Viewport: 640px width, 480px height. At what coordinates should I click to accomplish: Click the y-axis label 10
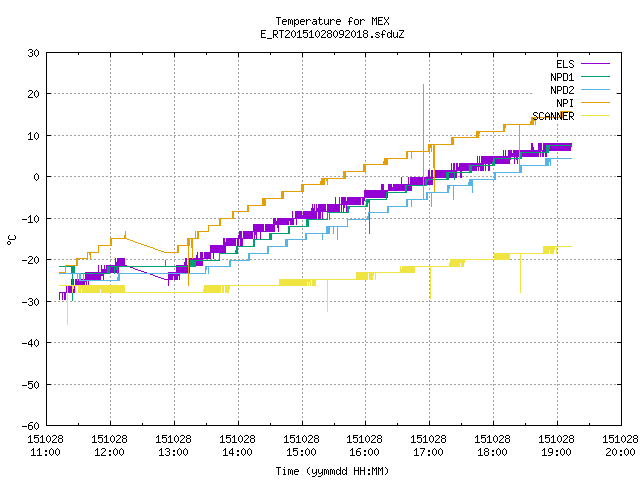click(33, 136)
